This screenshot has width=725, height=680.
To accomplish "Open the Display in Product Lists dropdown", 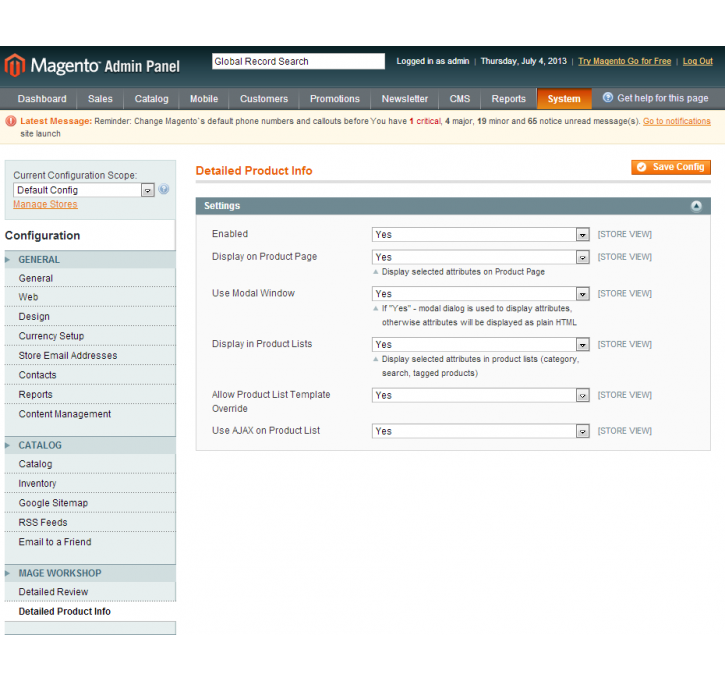I will point(480,345).
